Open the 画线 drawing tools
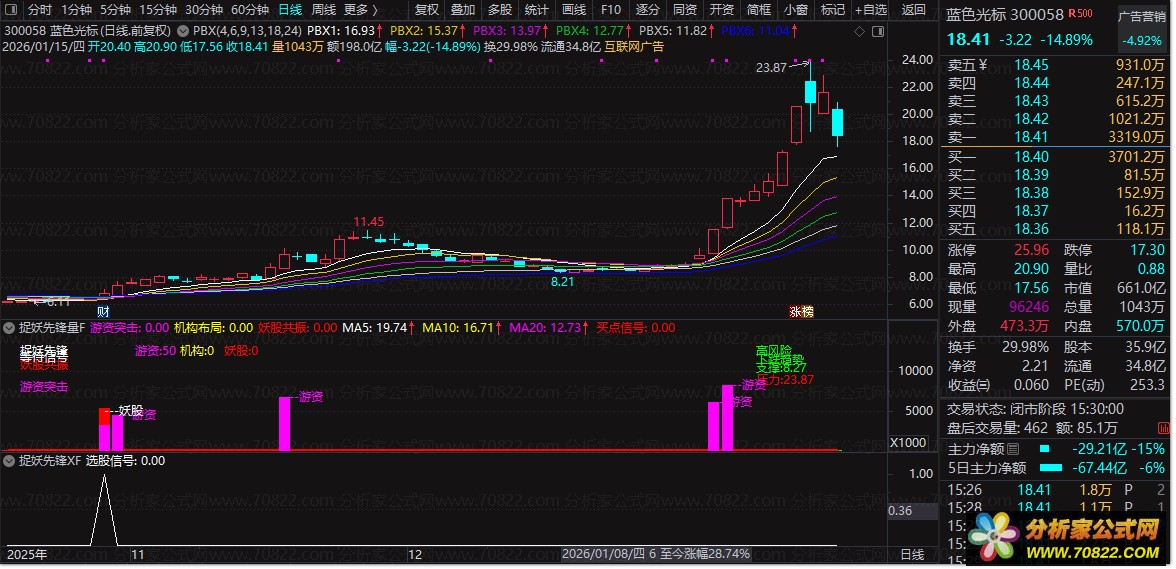 (574, 10)
